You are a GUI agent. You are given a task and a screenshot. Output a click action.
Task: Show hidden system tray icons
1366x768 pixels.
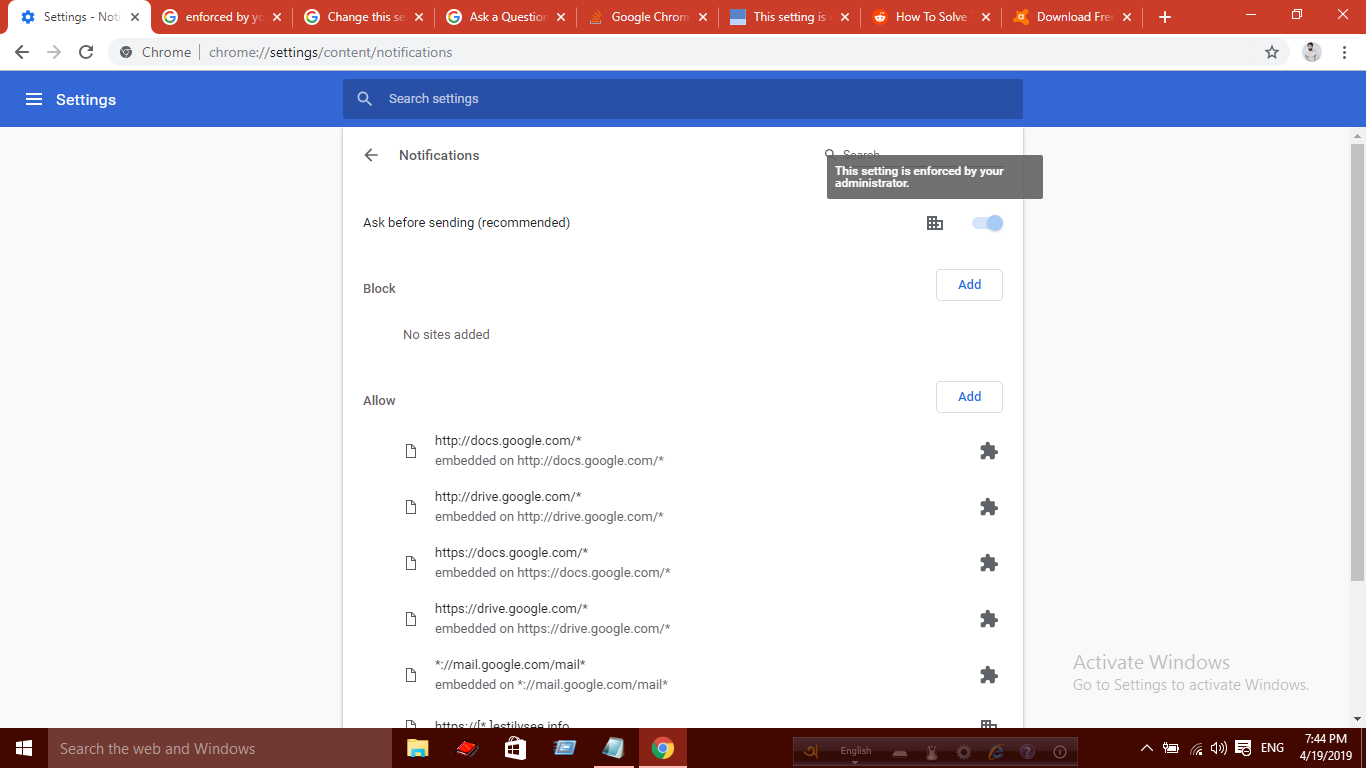[1146, 748]
